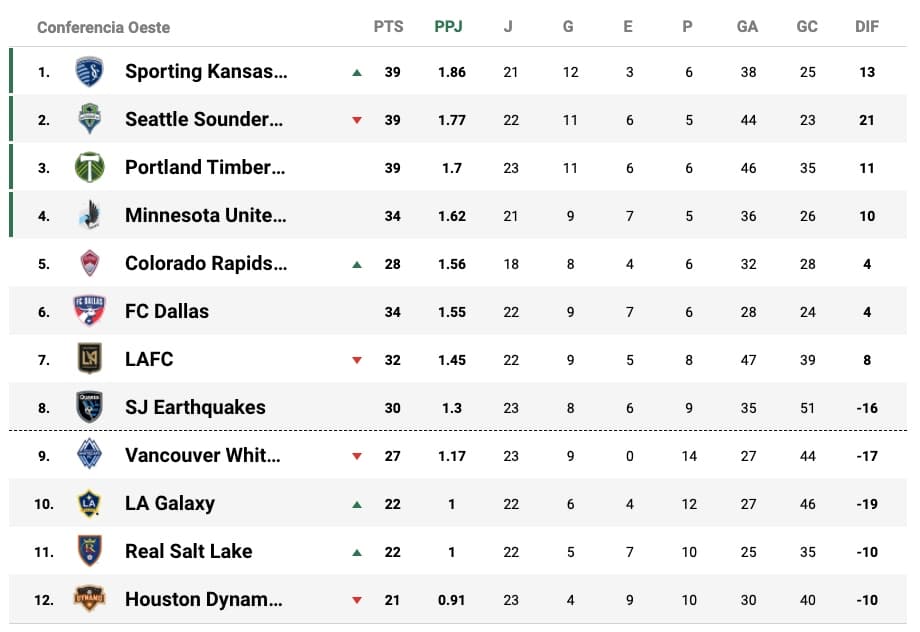Click the Portland Timbers crest icon
Viewport: 920px width, 632px height.
pos(90,168)
